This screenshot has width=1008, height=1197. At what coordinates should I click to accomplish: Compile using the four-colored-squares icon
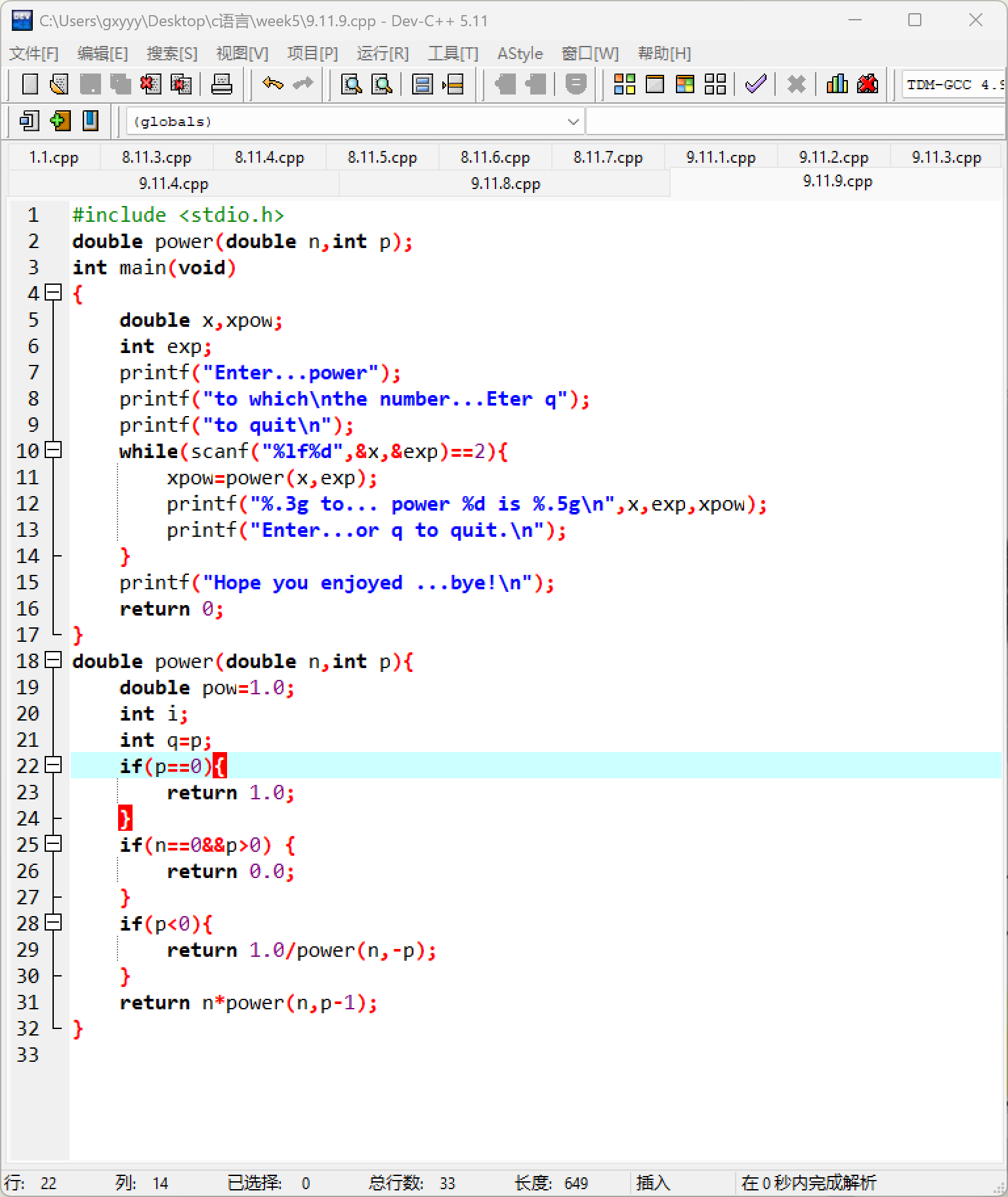tap(624, 84)
